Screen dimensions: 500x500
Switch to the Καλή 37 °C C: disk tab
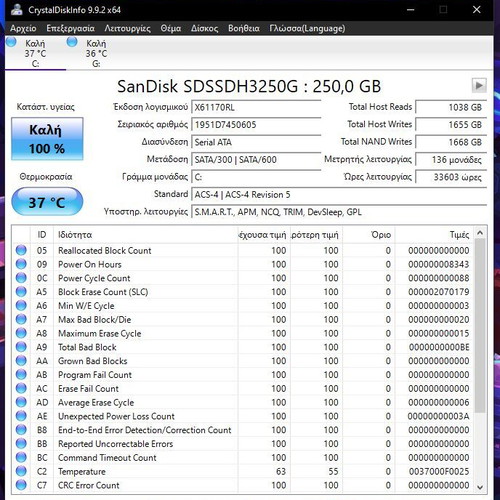pos(35,53)
